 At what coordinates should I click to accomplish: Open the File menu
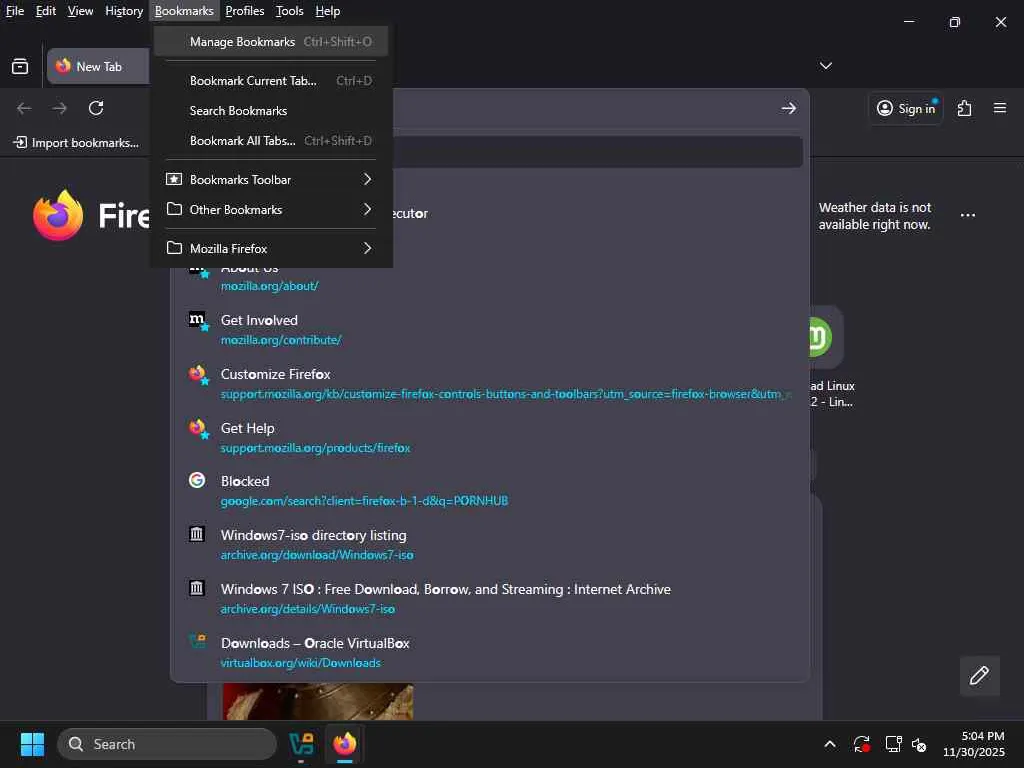[x=14, y=11]
